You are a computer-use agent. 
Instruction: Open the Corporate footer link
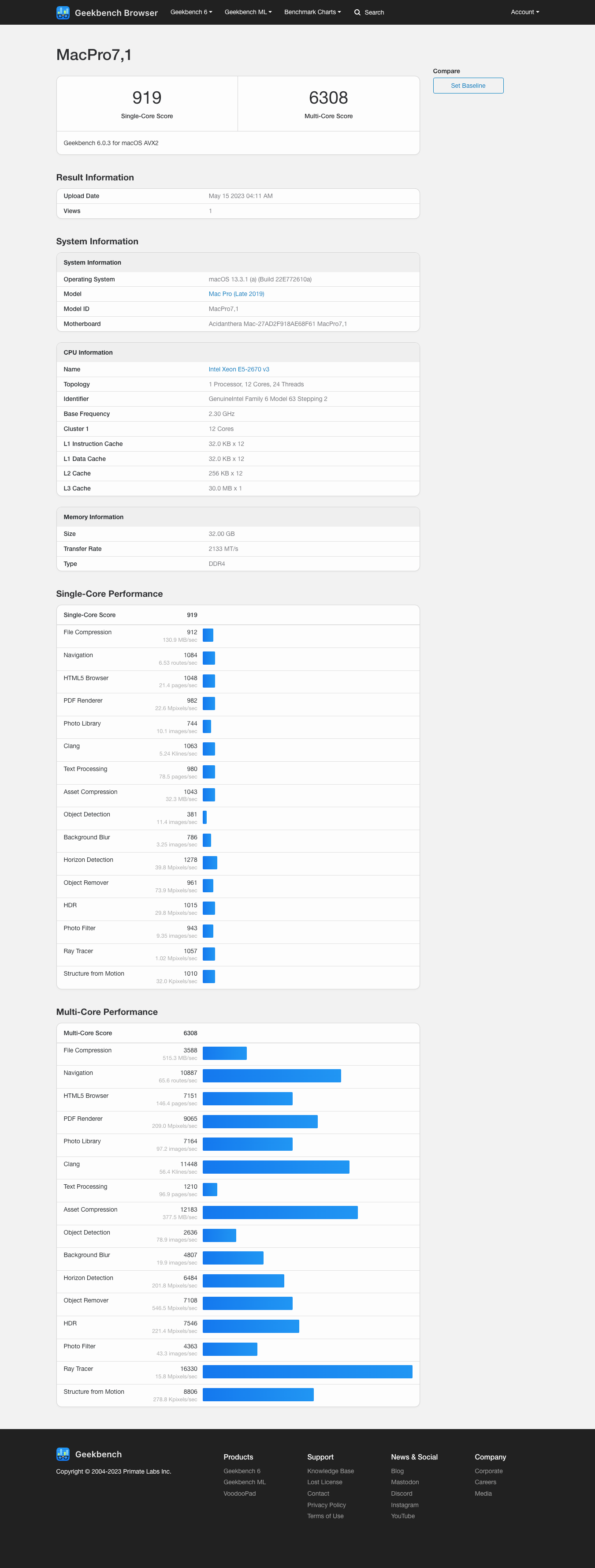click(488, 1471)
